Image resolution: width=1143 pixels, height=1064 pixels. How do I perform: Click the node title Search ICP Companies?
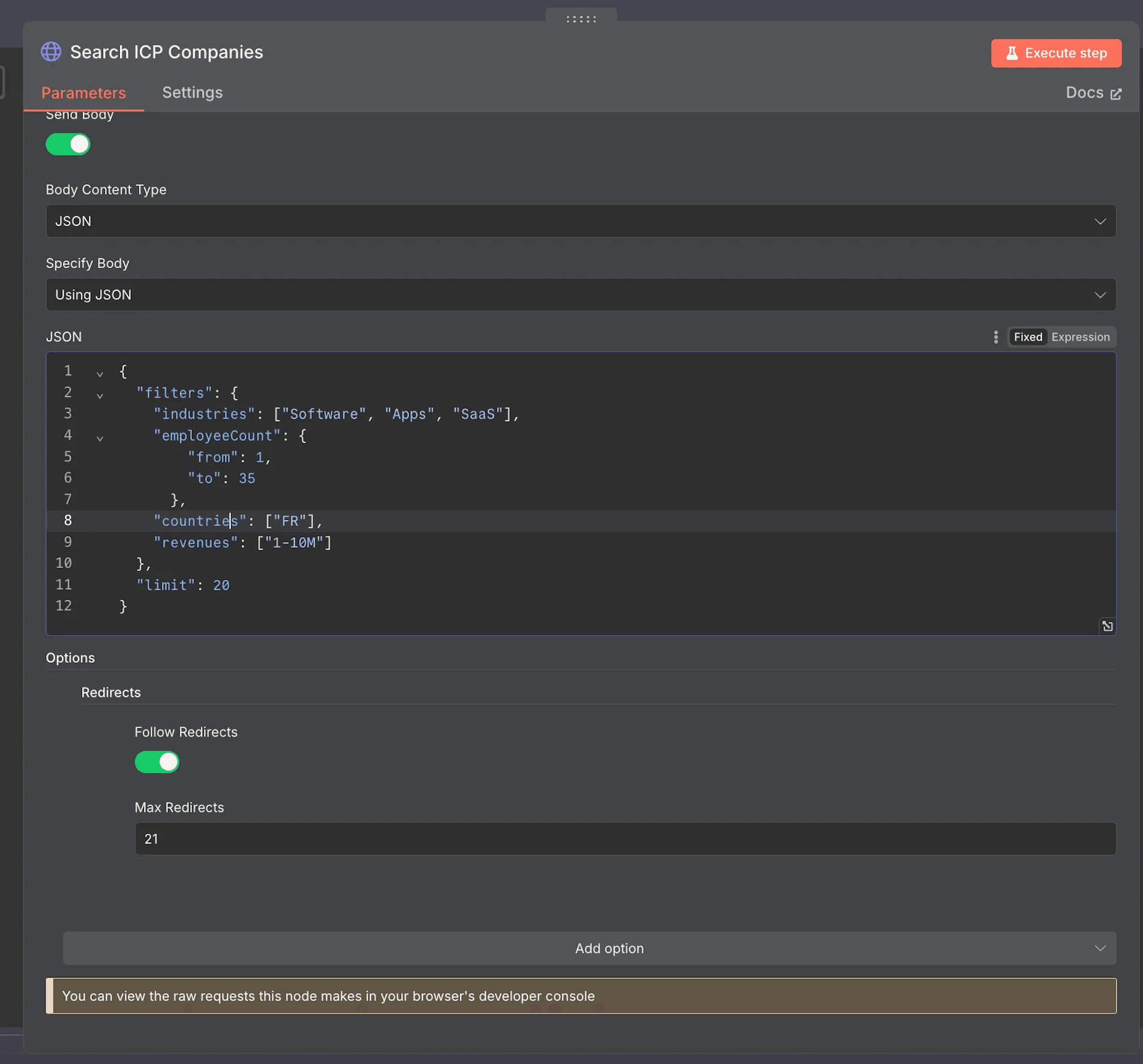pos(167,52)
